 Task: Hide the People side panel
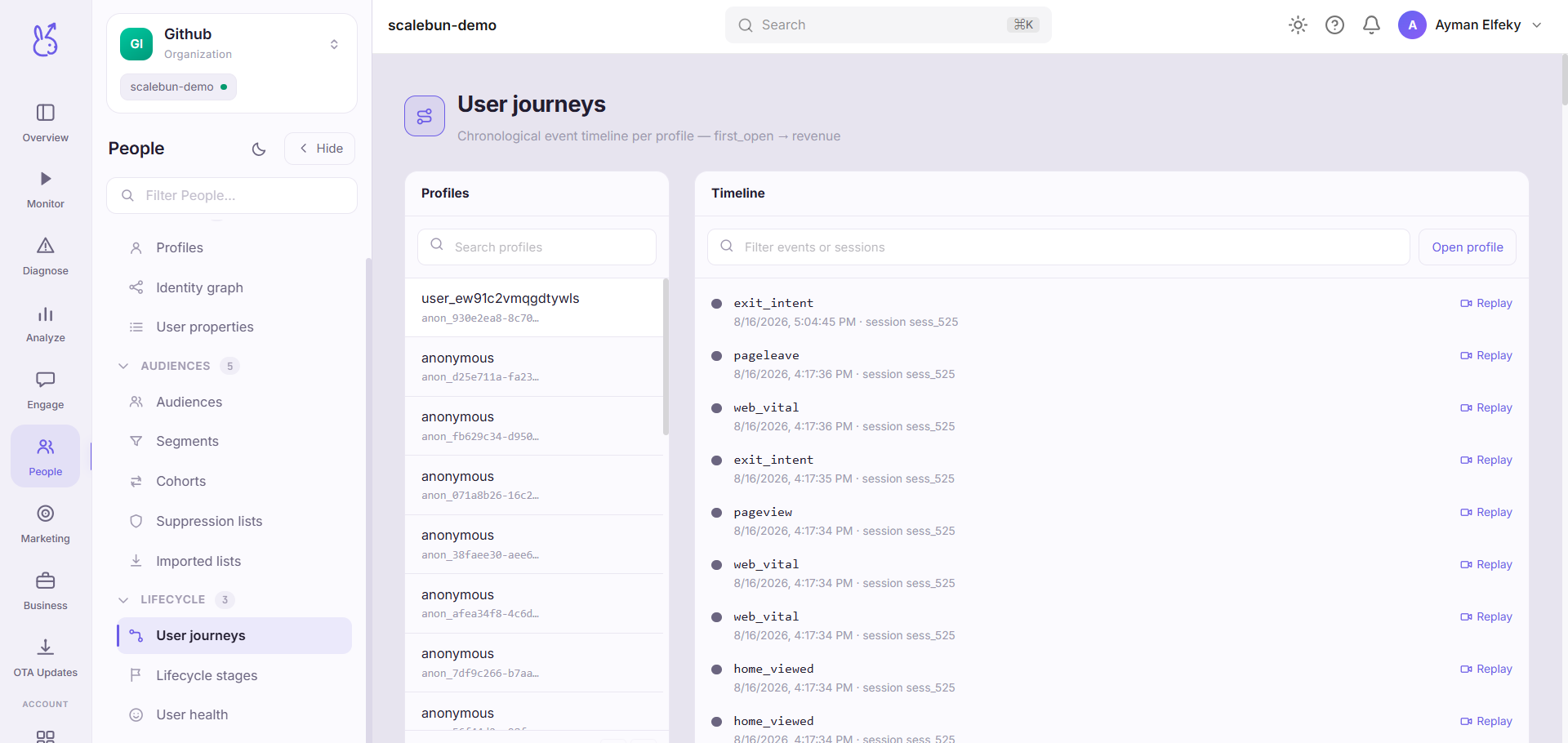(320, 149)
